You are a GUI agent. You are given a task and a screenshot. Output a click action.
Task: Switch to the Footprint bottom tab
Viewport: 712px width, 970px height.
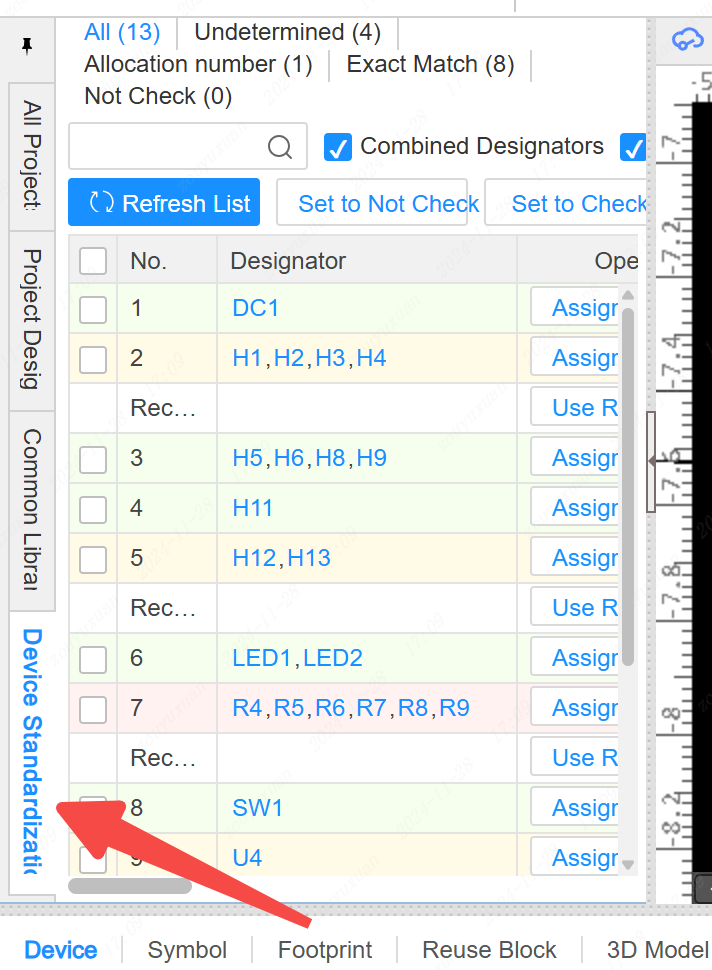[325, 950]
